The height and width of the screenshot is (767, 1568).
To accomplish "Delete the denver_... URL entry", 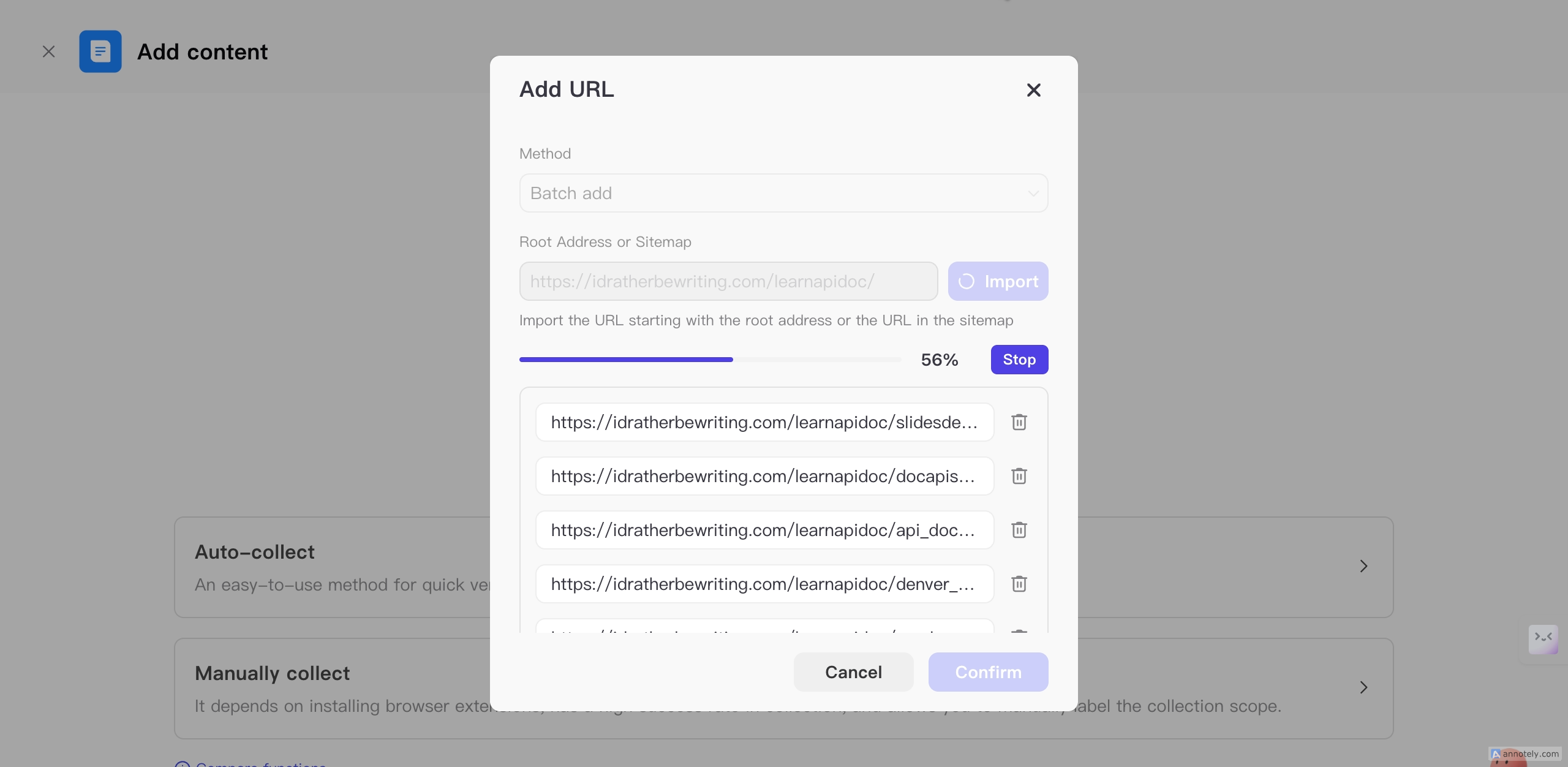I will [x=1019, y=584].
